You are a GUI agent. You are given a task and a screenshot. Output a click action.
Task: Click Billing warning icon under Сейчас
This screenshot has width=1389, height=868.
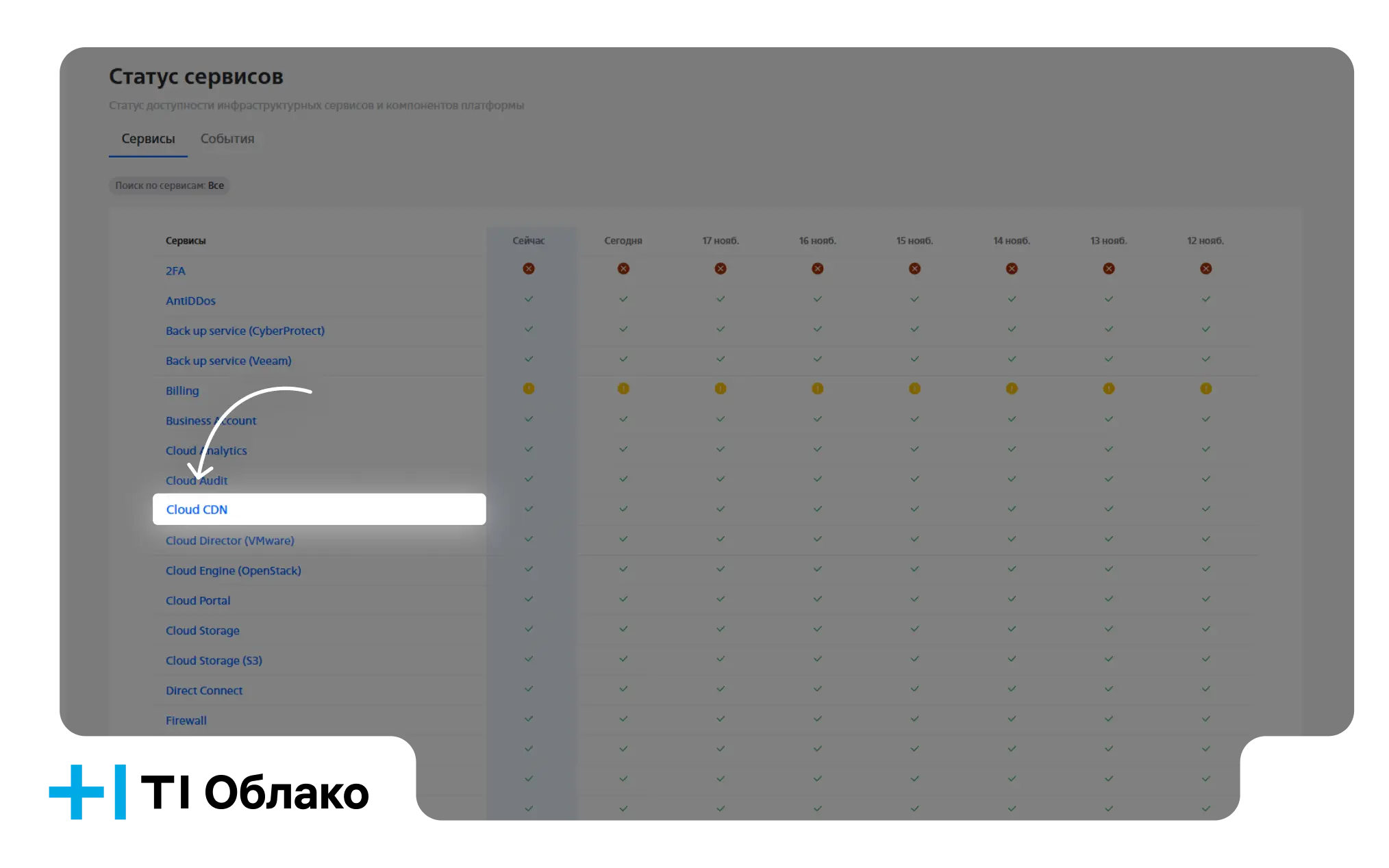(x=529, y=389)
